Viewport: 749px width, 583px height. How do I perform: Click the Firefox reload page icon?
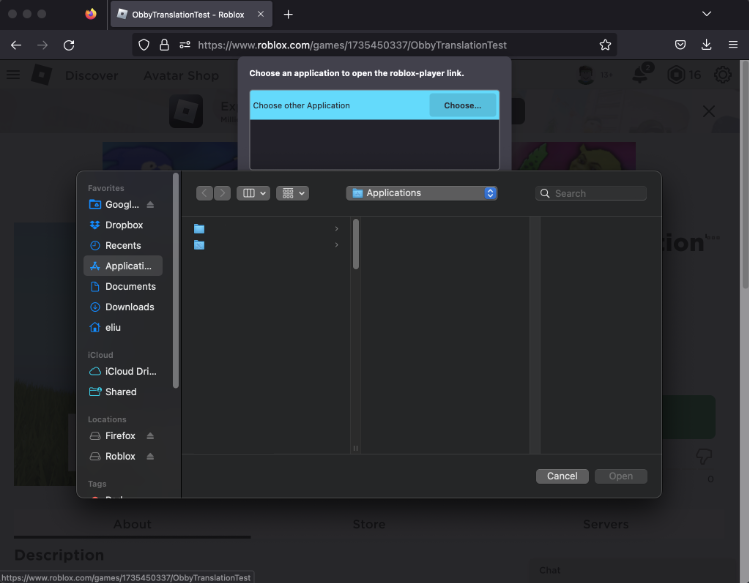pos(69,45)
